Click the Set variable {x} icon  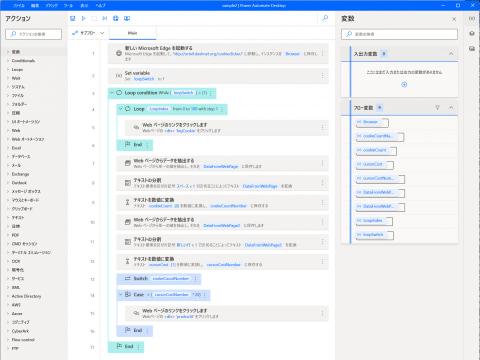119,76
